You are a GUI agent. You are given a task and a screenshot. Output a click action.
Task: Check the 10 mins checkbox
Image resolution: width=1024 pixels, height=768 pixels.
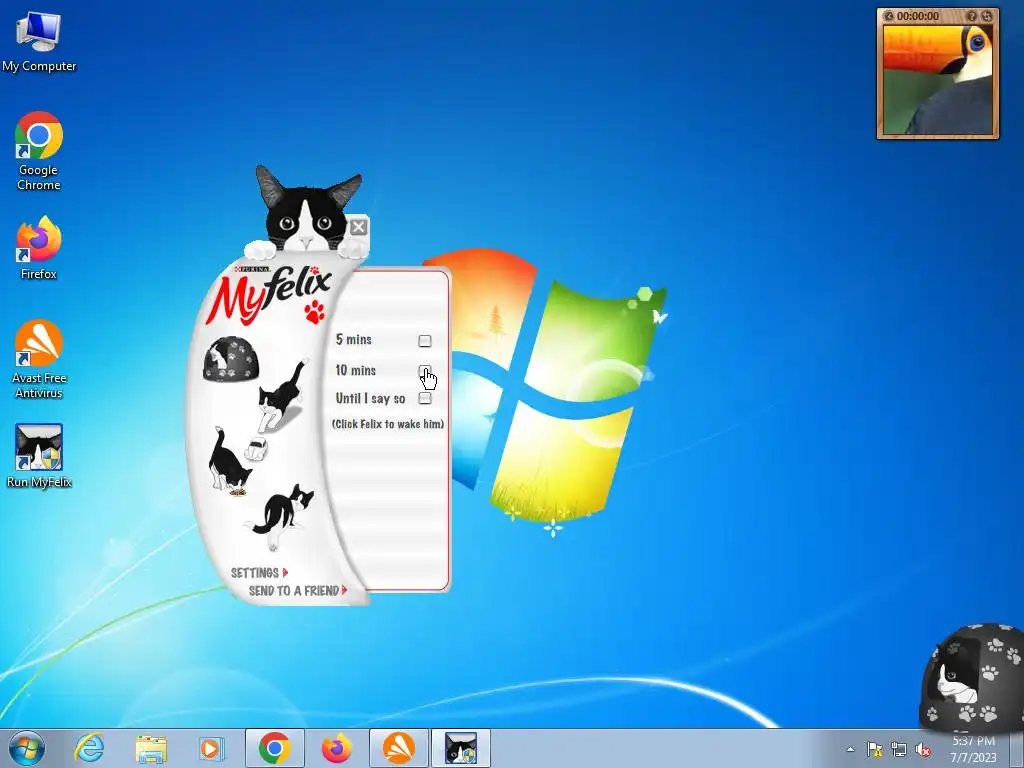point(424,371)
